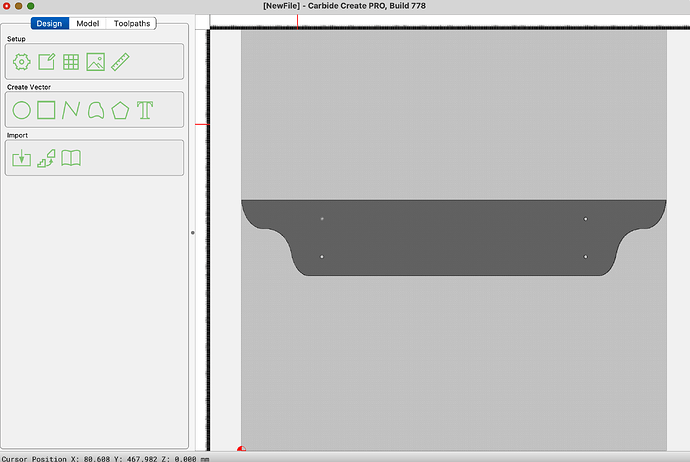
Task: Click the green zoom window button
Action: click(x=30, y=6)
